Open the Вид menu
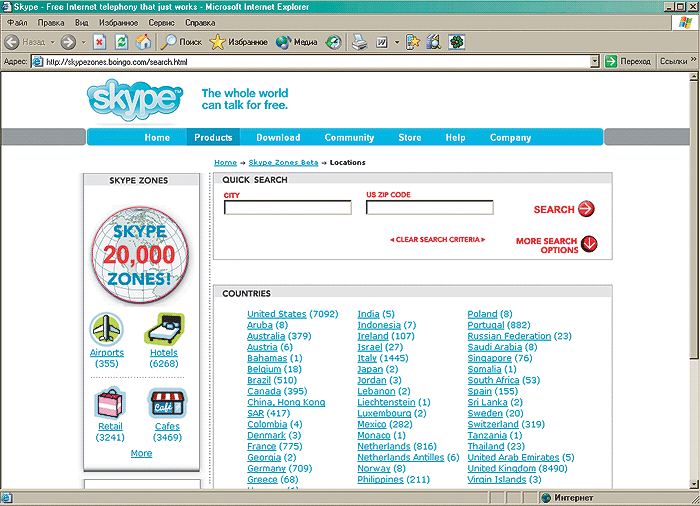Image resolution: width=700 pixels, height=506 pixels. point(82,23)
